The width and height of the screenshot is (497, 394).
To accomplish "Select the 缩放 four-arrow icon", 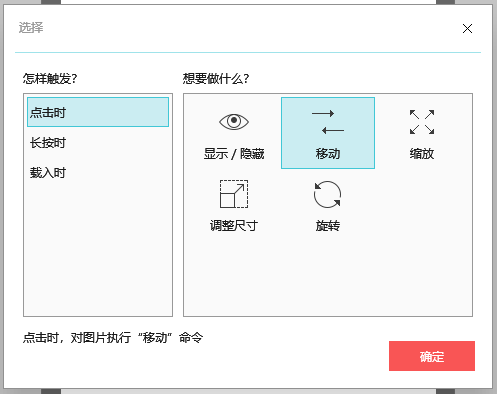I will [422, 122].
